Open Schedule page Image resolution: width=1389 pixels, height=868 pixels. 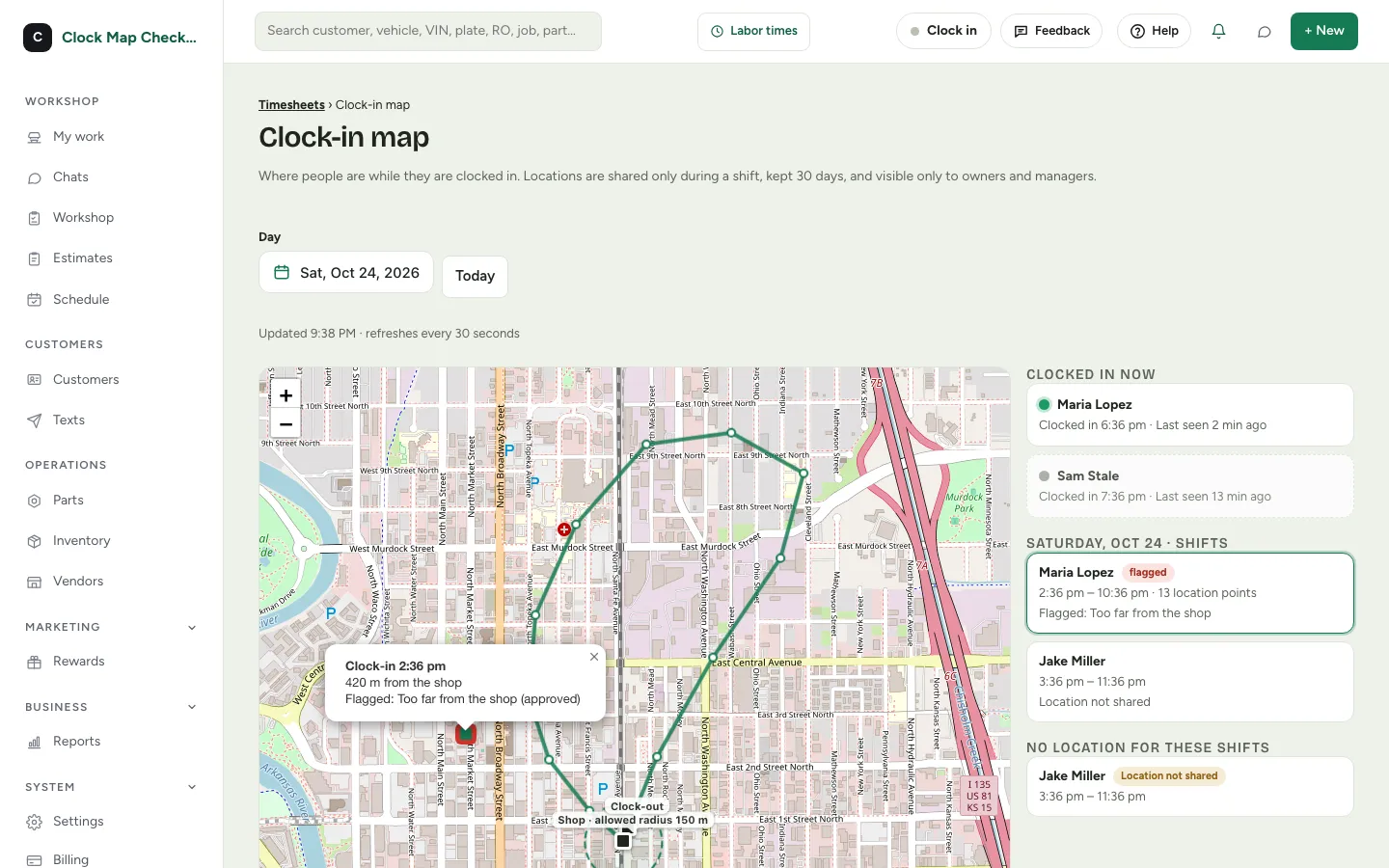tap(112, 300)
